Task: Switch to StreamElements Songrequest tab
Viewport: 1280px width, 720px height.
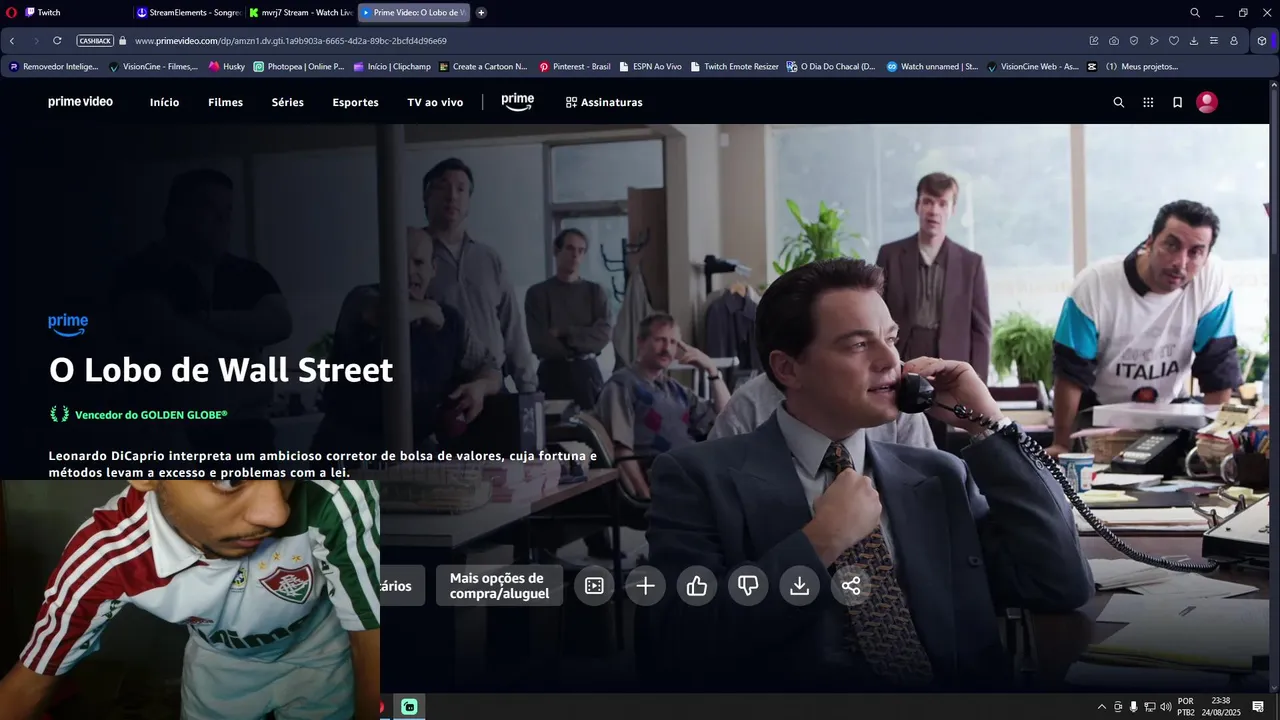Action: coord(188,13)
